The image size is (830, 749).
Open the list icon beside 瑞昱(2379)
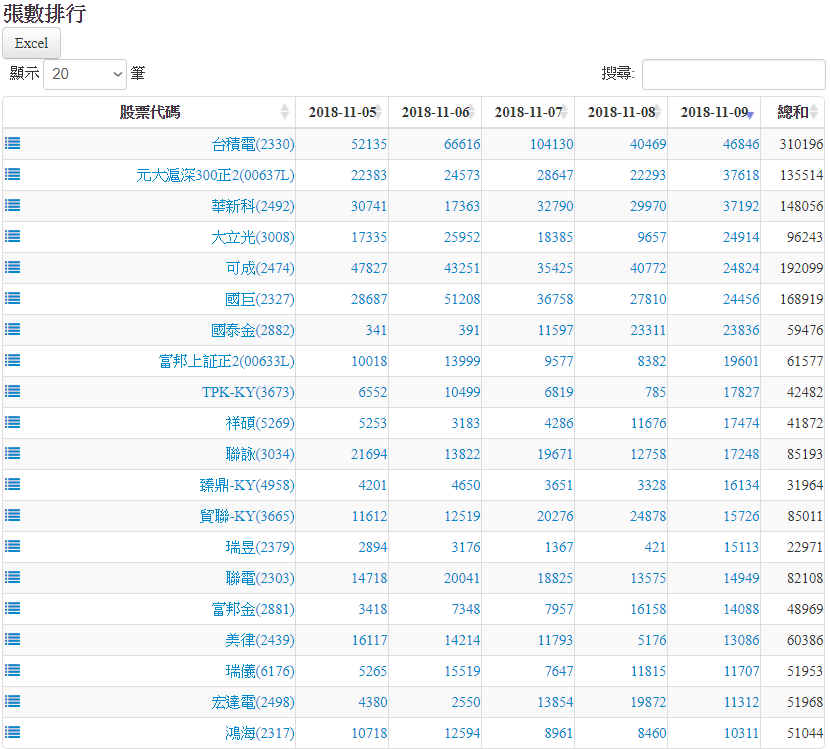tap(12, 546)
